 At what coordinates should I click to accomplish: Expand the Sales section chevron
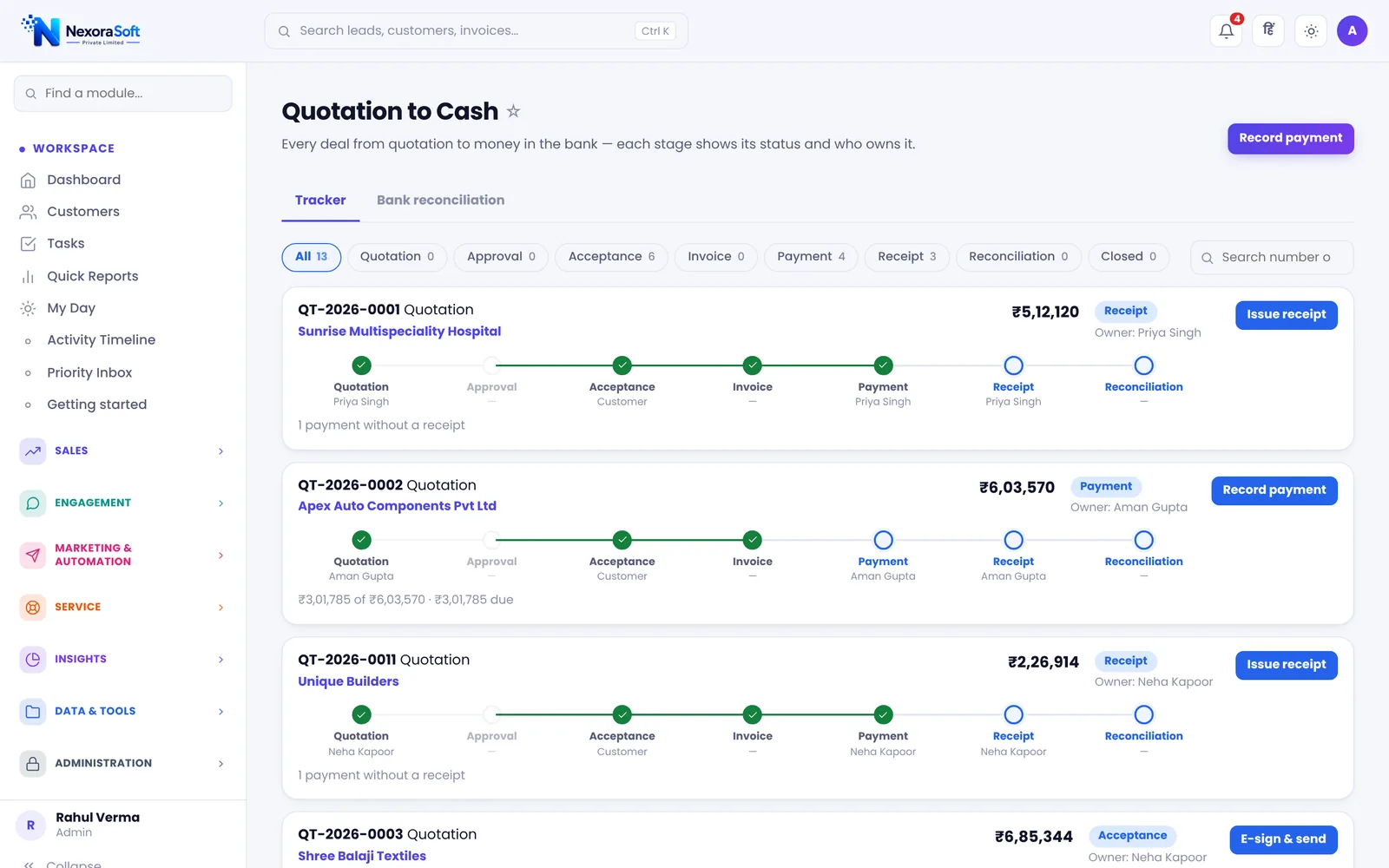point(221,451)
